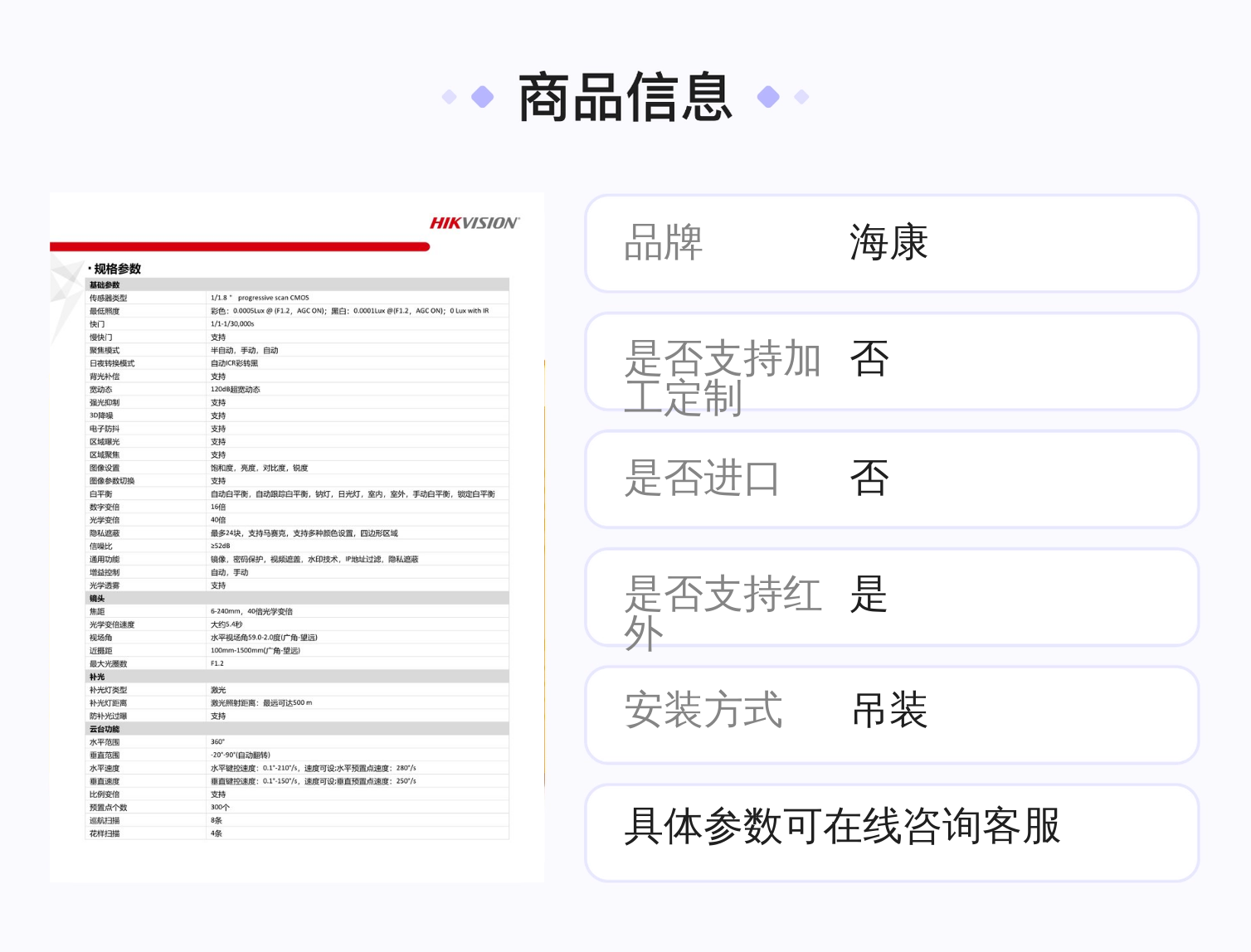The width and height of the screenshot is (1251, 952).
Task: Click the 吊装 value
Action: (x=889, y=710)
